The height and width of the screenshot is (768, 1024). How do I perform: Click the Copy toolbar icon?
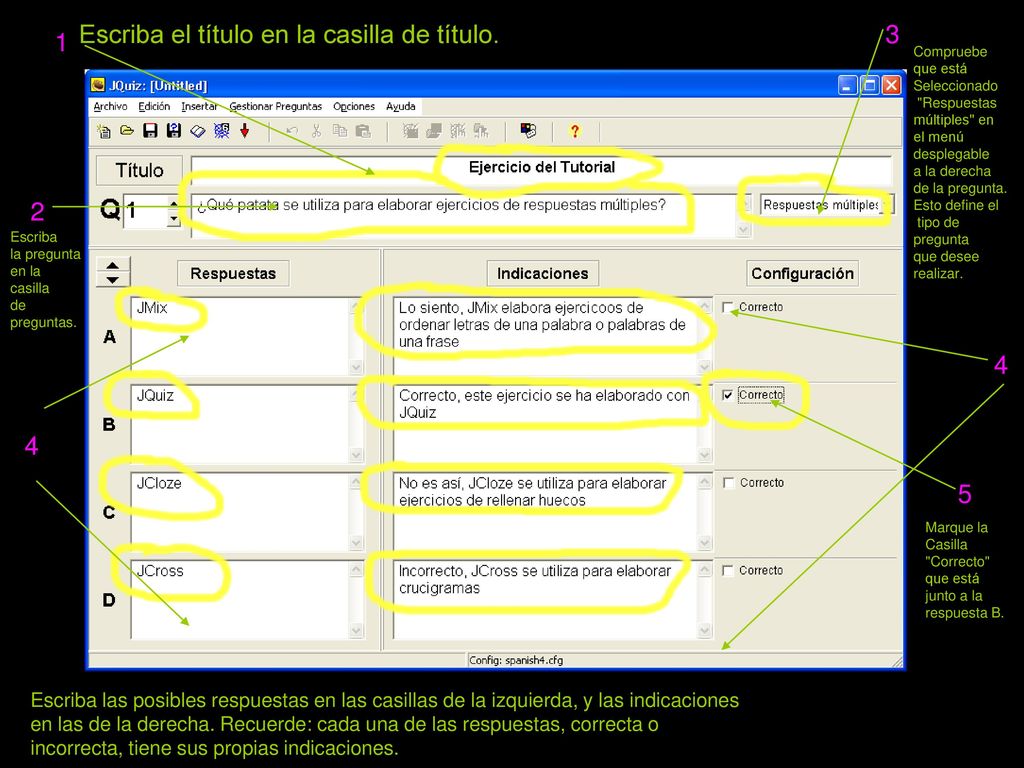(x=340, y=131)
